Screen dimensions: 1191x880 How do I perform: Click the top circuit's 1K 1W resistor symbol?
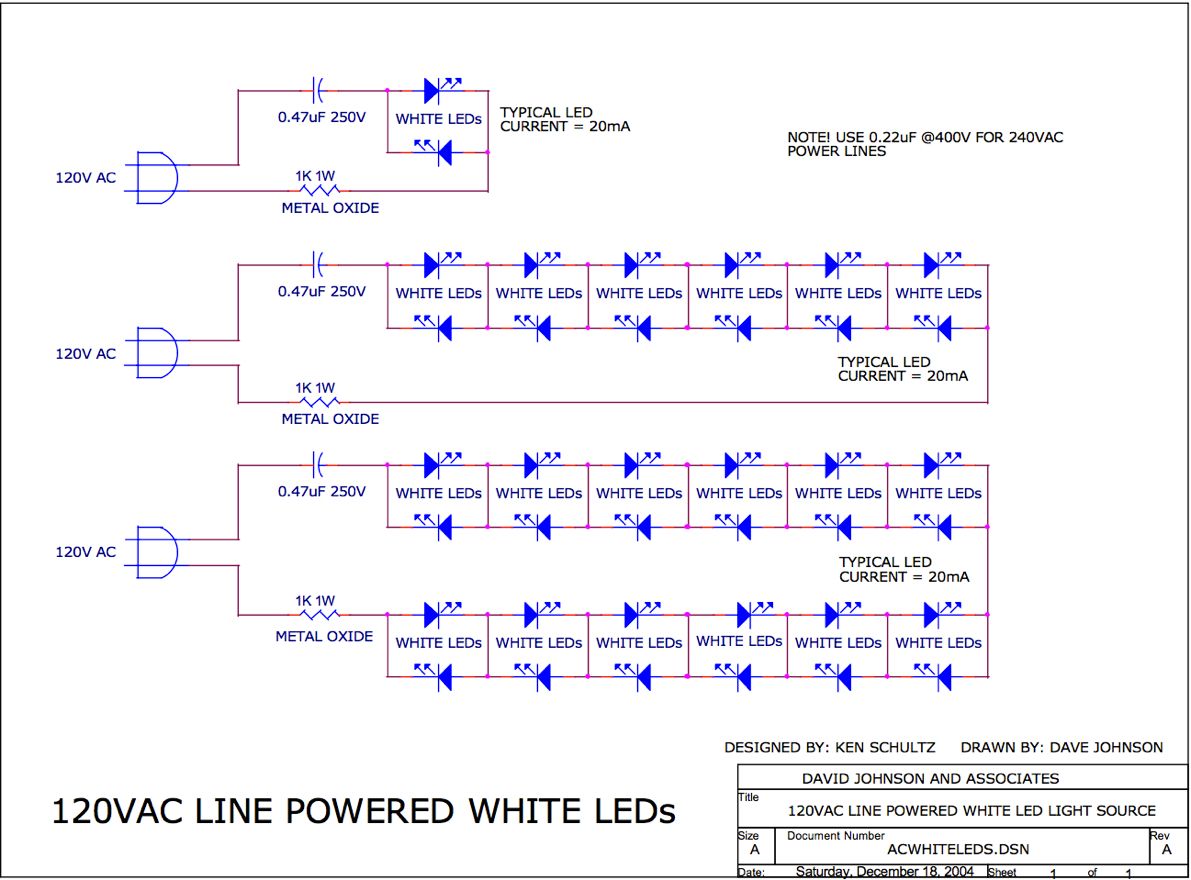click(317, 190)
